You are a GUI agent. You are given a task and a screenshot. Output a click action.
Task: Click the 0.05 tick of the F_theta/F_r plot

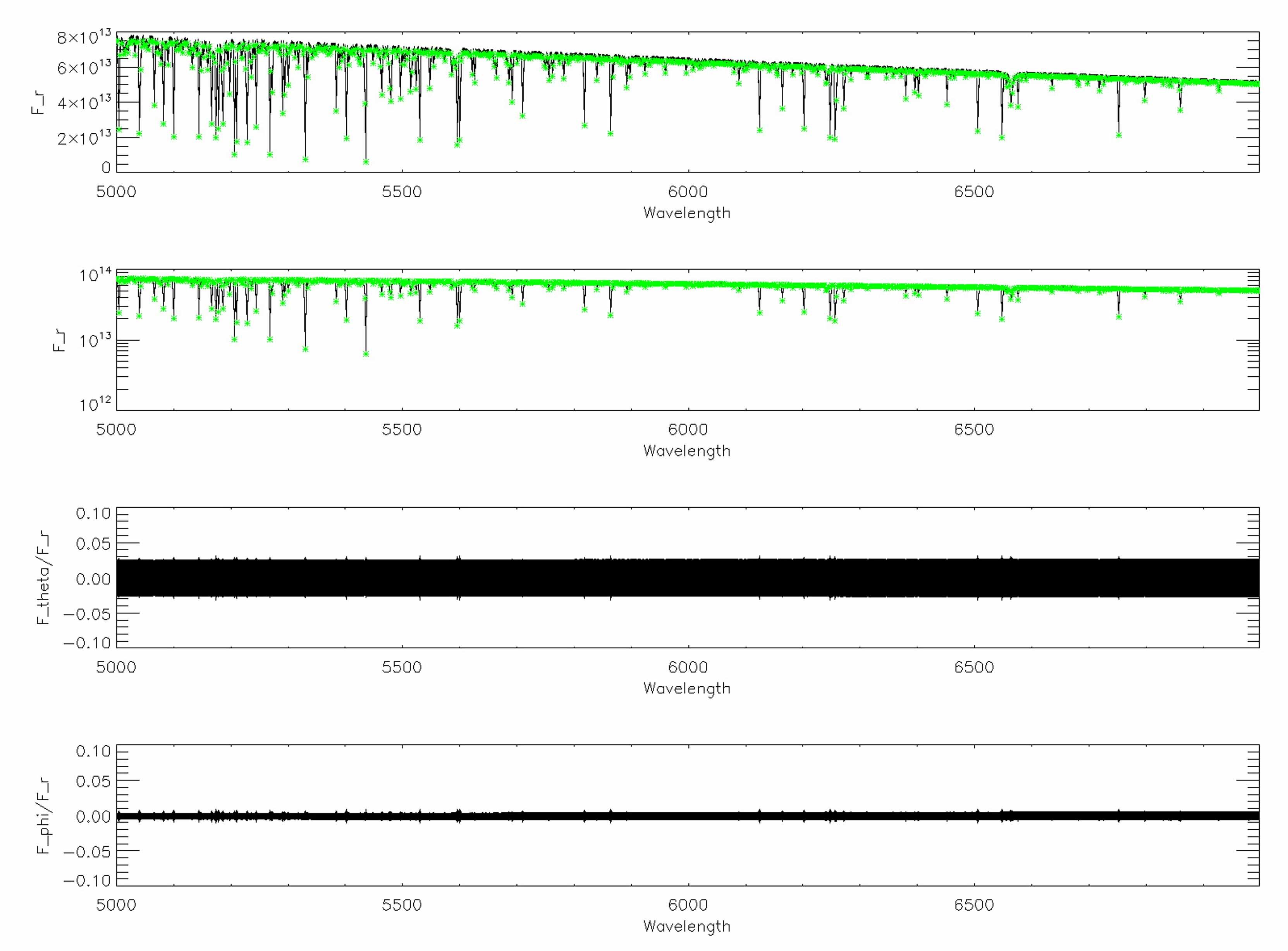[93, 543]
